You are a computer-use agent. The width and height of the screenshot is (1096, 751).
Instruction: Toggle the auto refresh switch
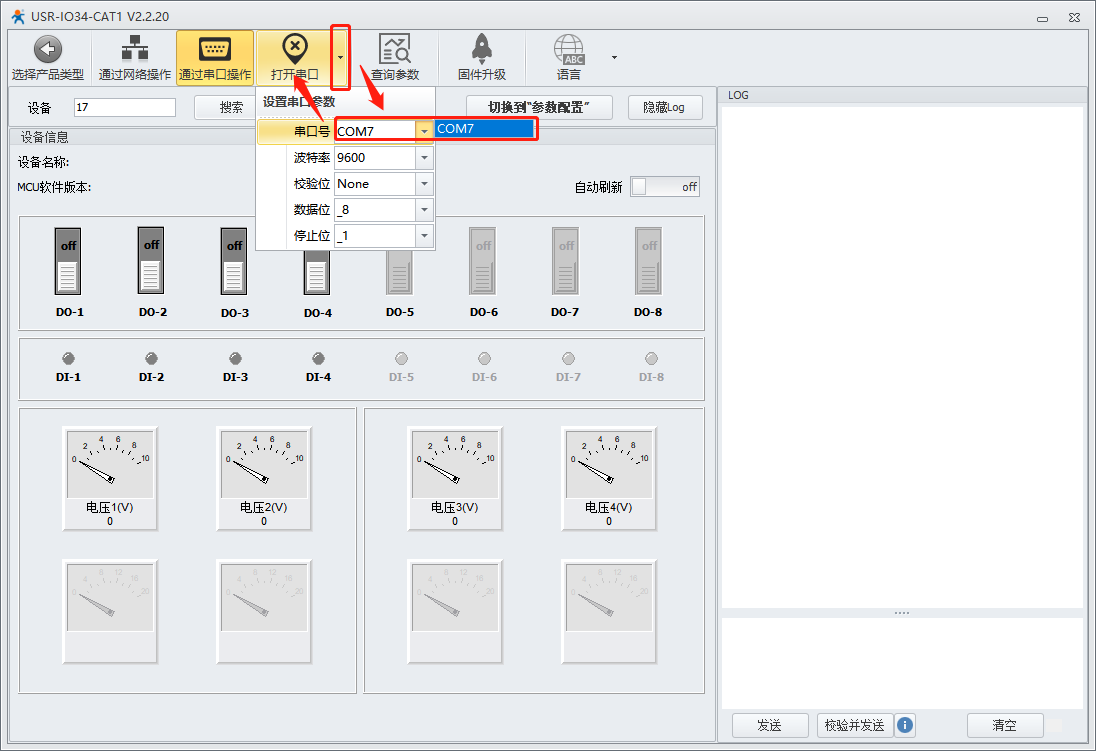pyautogui.click(x=664, y=187)
